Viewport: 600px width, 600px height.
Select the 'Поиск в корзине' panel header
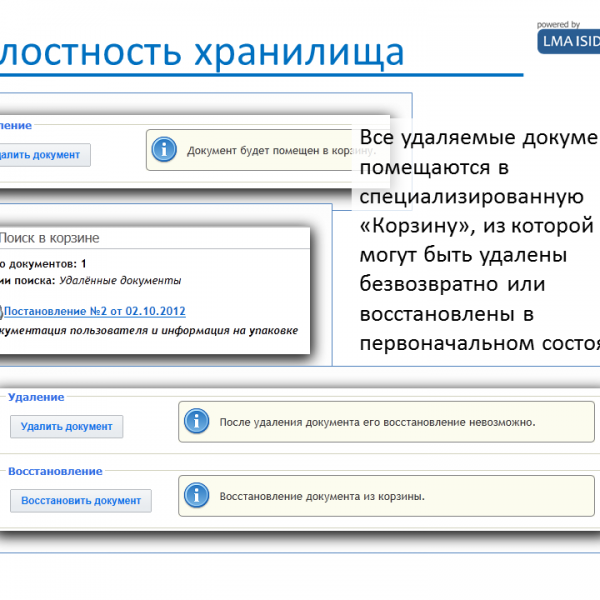coord(56,239)
